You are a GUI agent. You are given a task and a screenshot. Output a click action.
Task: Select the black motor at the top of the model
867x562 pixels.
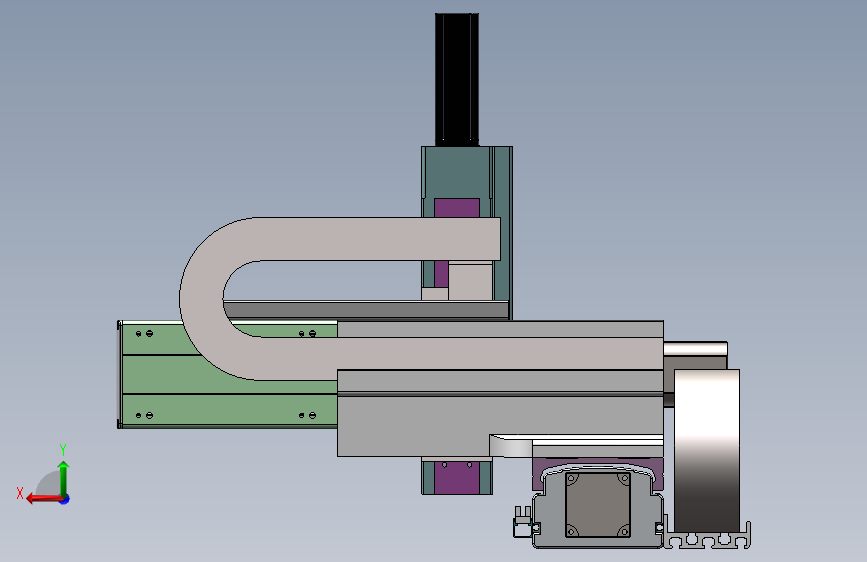tap(457, 80)
